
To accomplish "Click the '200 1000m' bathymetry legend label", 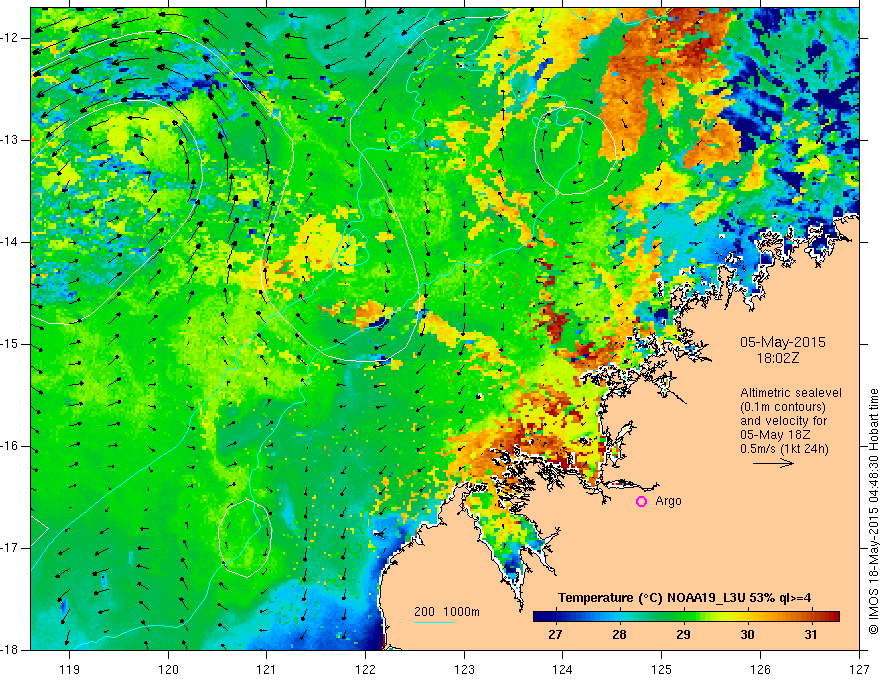I will coord(447,612).
